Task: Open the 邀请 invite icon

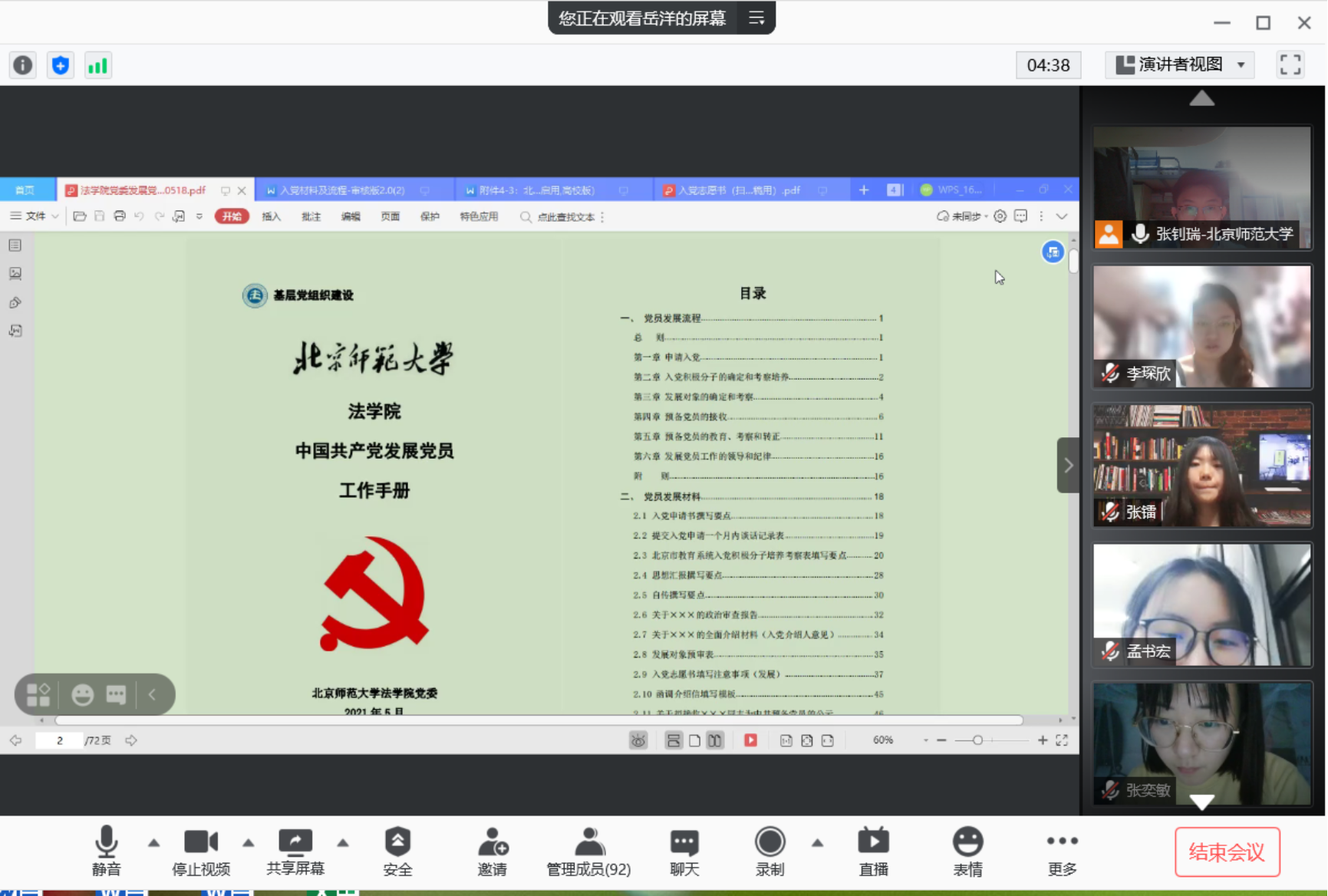Action: (493, 850)
